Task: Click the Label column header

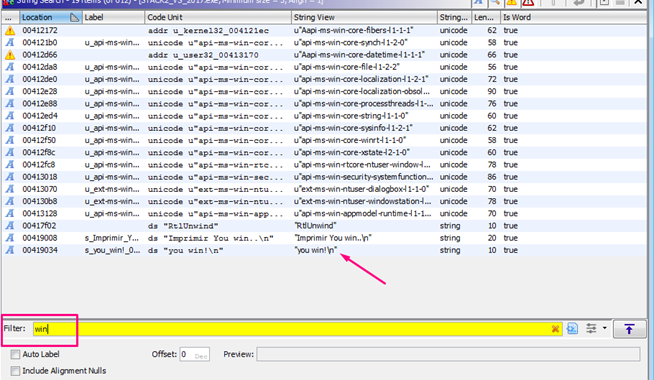Action: [113, 18]
